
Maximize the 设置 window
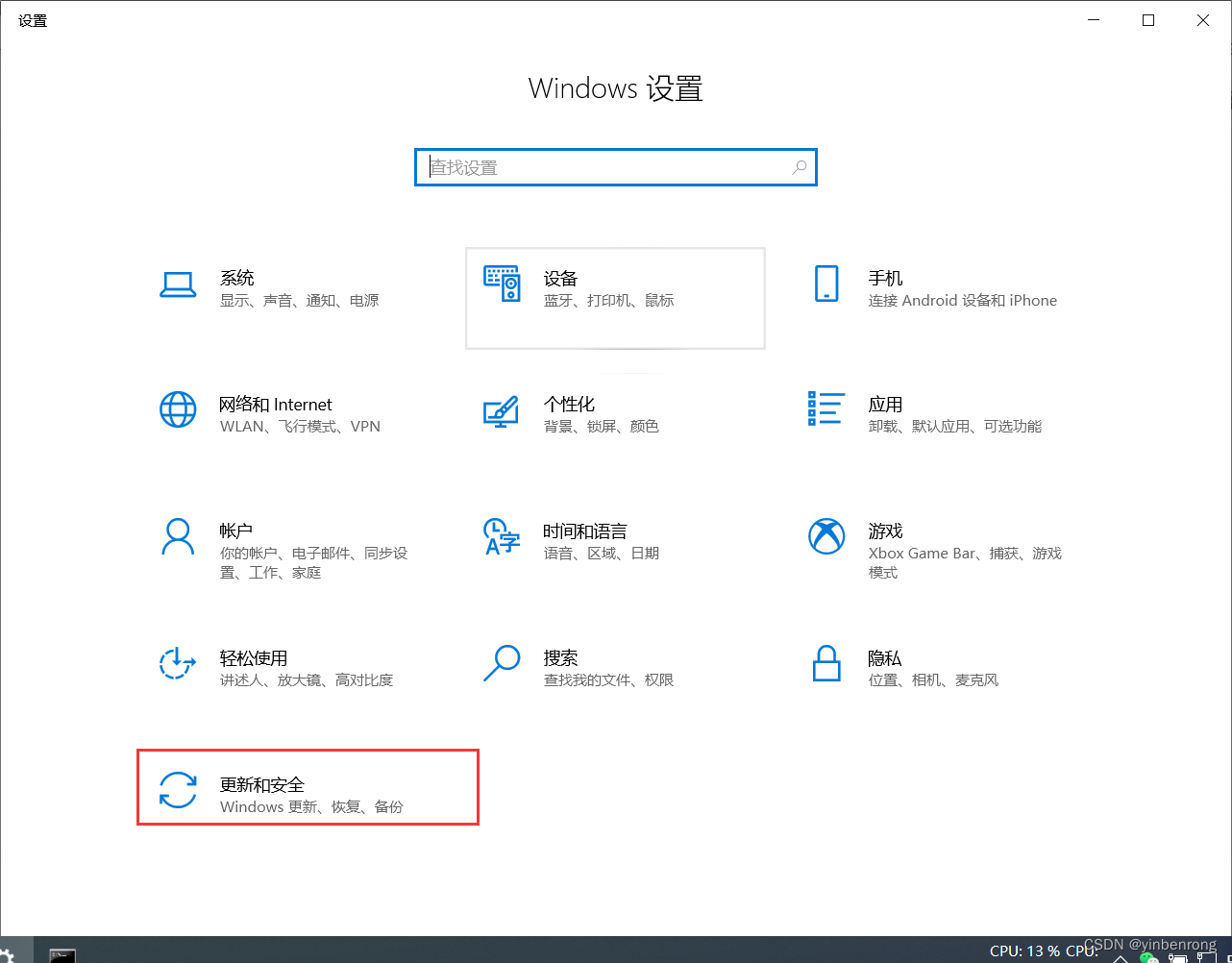pyautogui.click(x=1148, y=20)
